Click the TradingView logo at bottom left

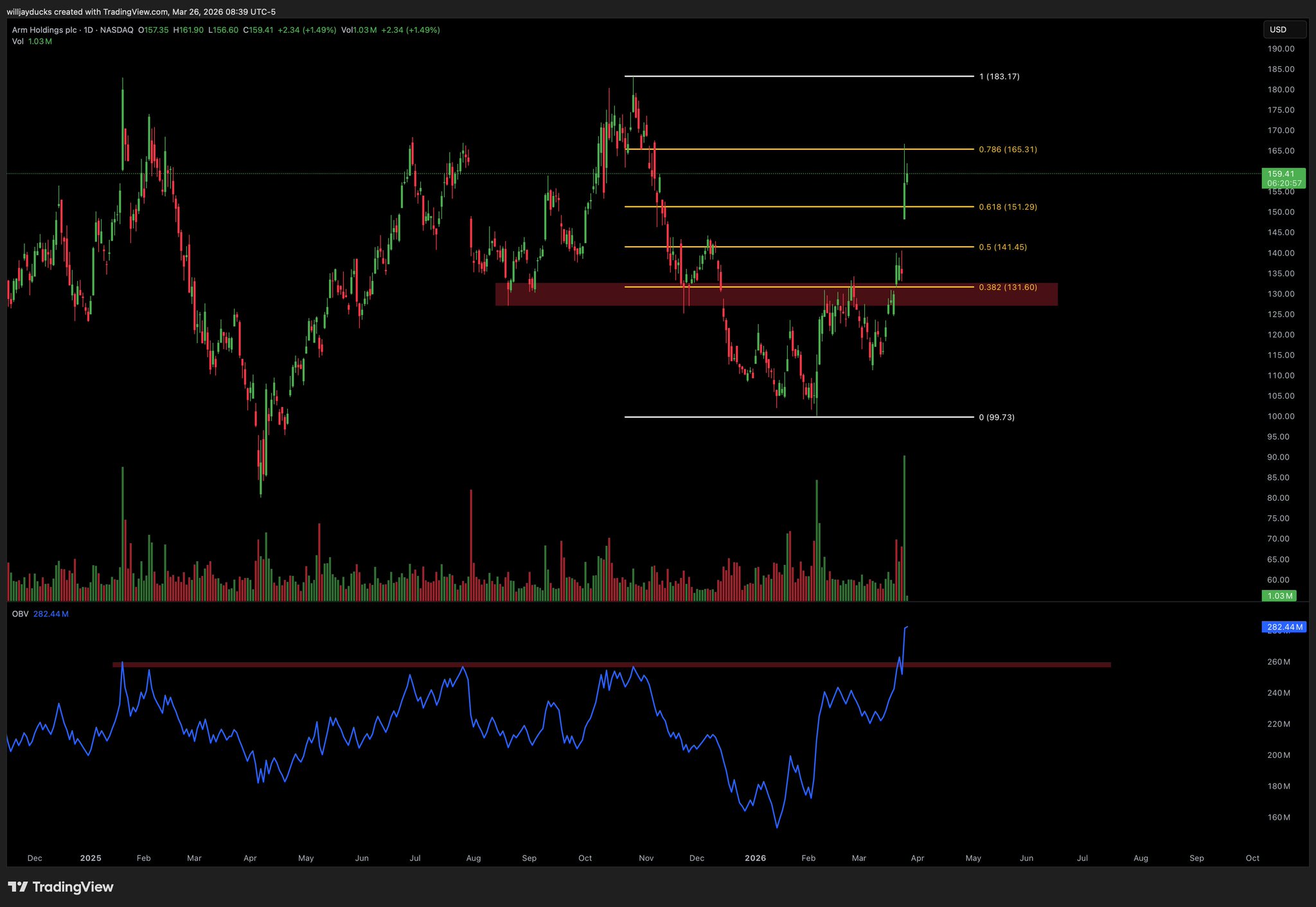point(60,887)
